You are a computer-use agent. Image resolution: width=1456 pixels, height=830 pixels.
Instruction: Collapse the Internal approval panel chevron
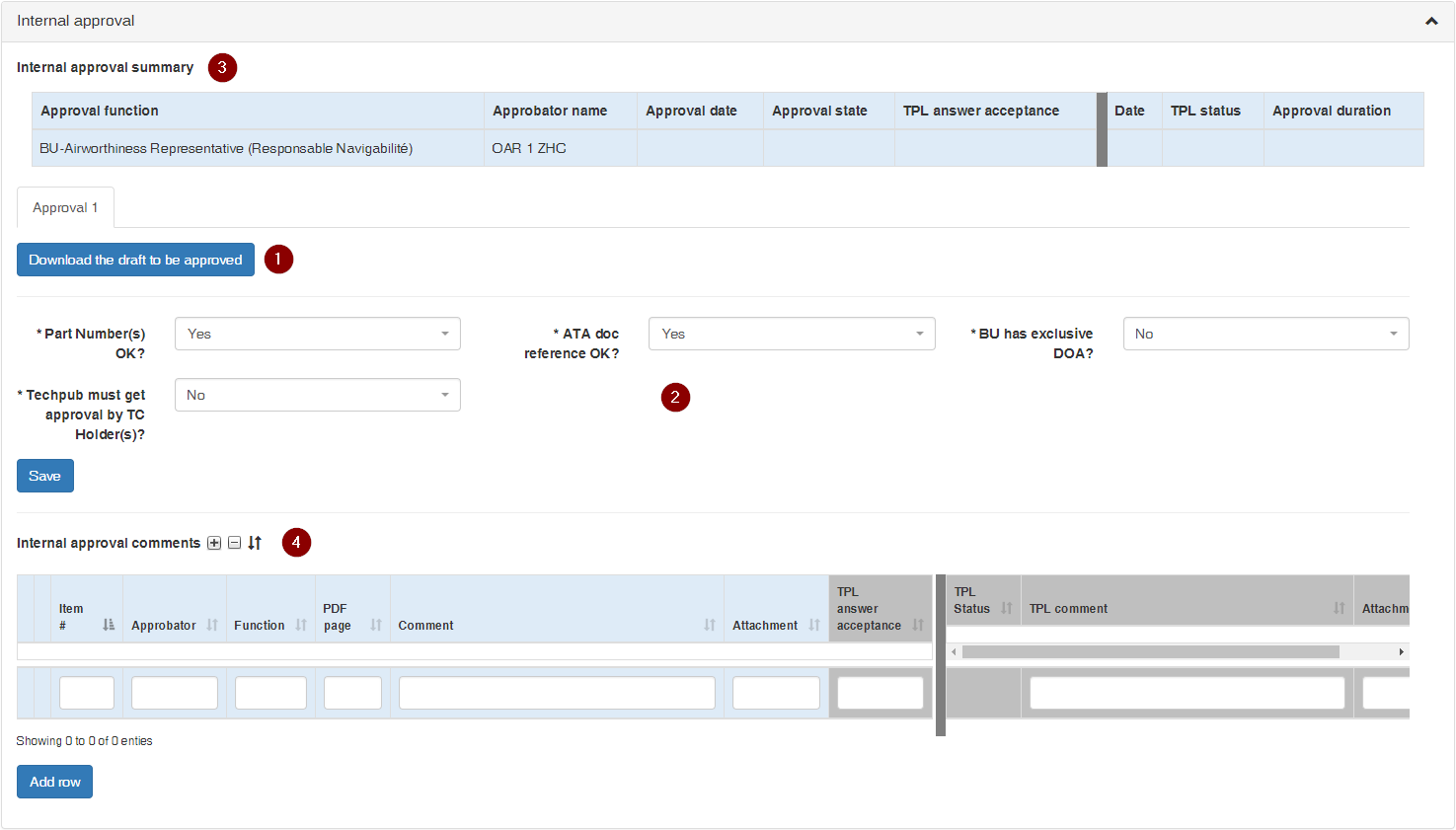(1431, 21)
